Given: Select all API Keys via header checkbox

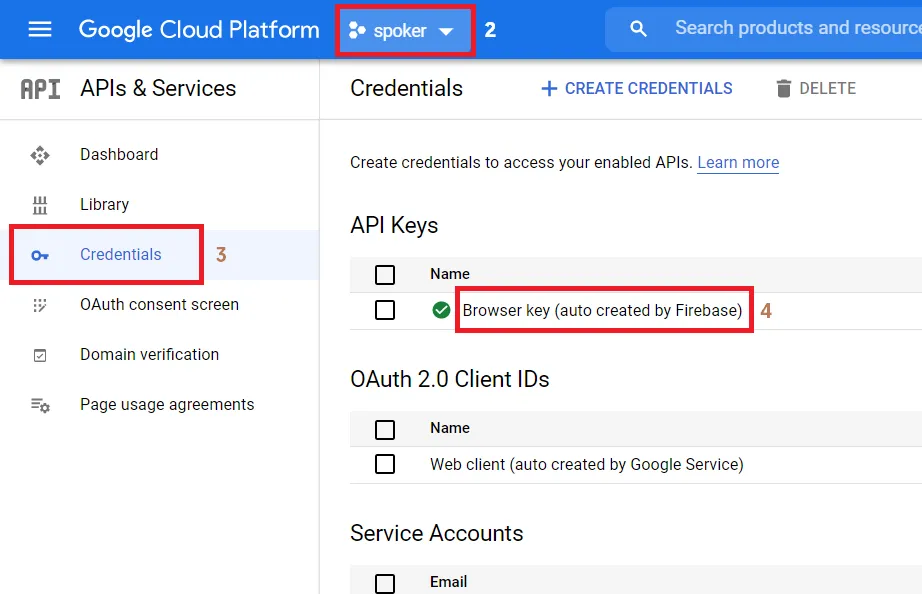Looking at the screenshot, I should (x=385, y=274).
